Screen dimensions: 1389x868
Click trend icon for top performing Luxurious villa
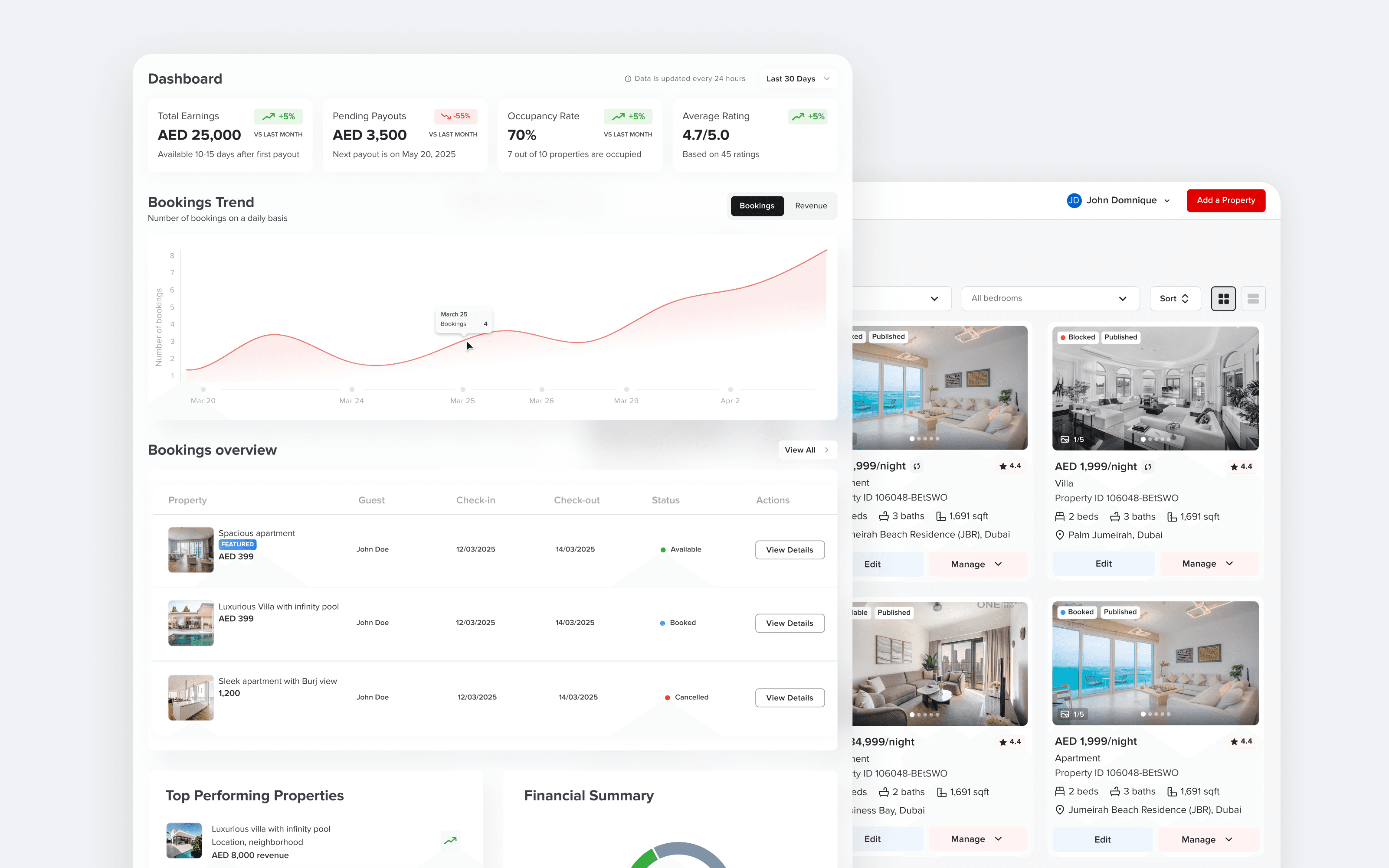click(450, 840)
